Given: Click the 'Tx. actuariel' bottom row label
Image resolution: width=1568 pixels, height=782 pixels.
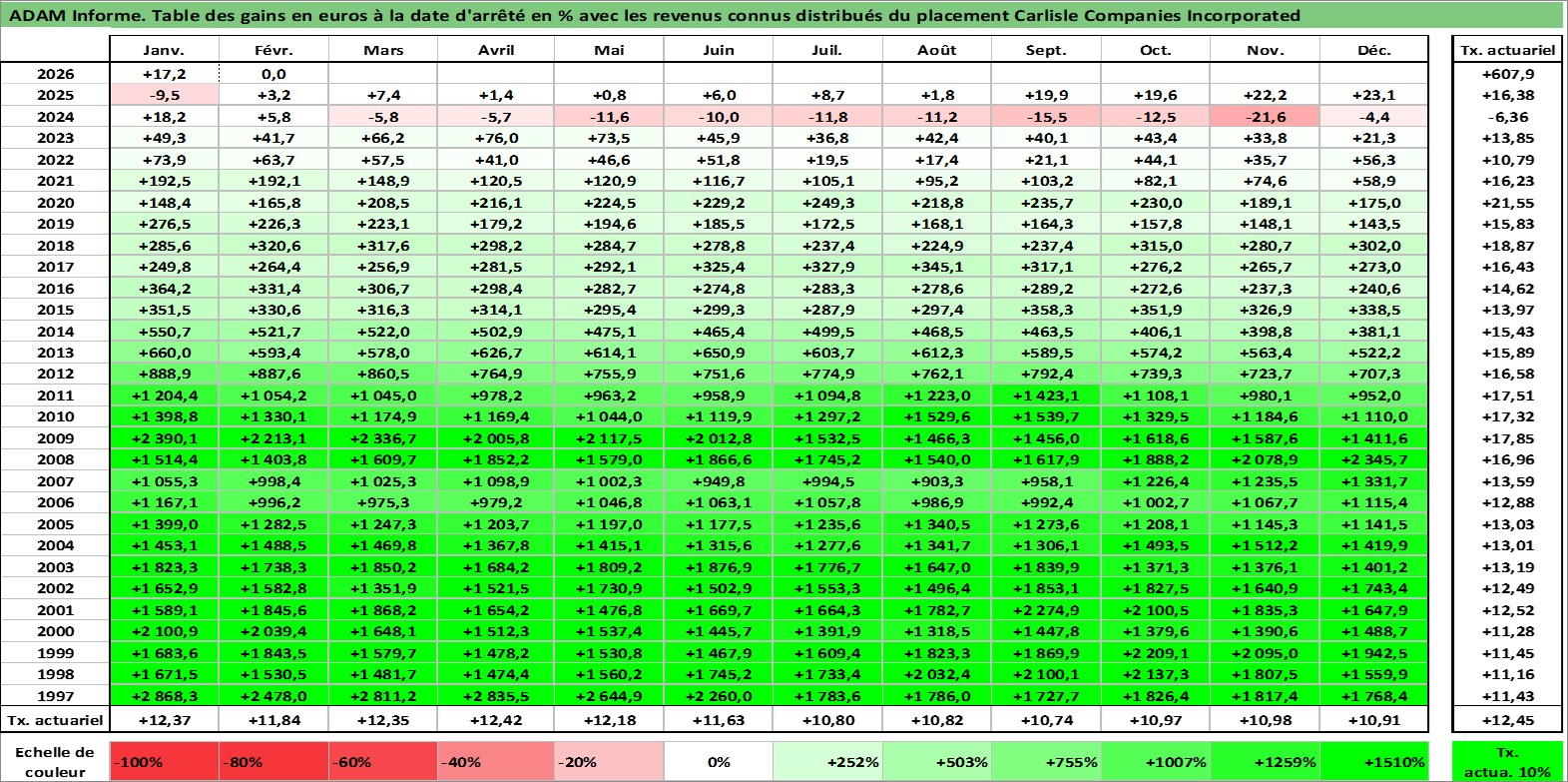Looking at the screenshot, I should [55, 720].
